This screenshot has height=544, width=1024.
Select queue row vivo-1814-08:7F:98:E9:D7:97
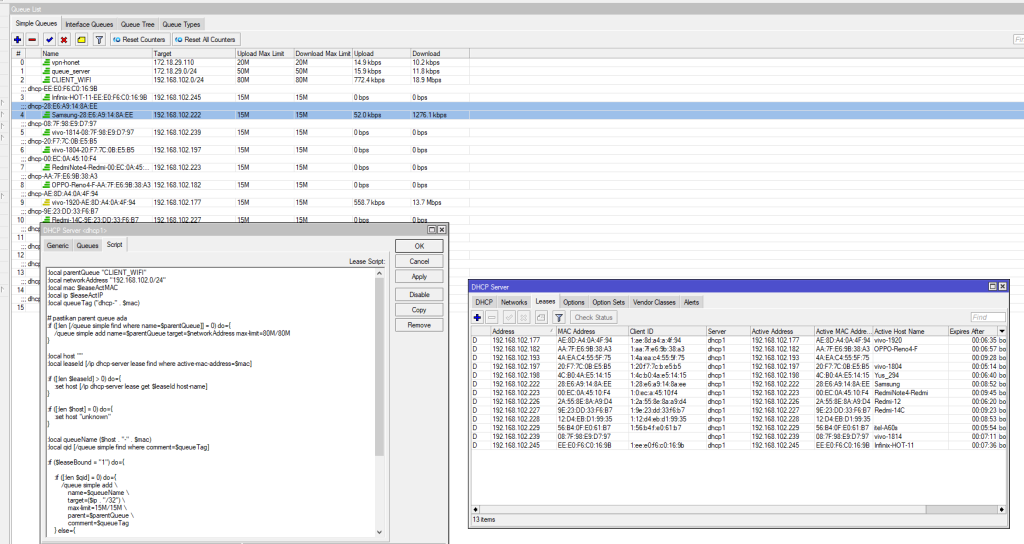240,133
